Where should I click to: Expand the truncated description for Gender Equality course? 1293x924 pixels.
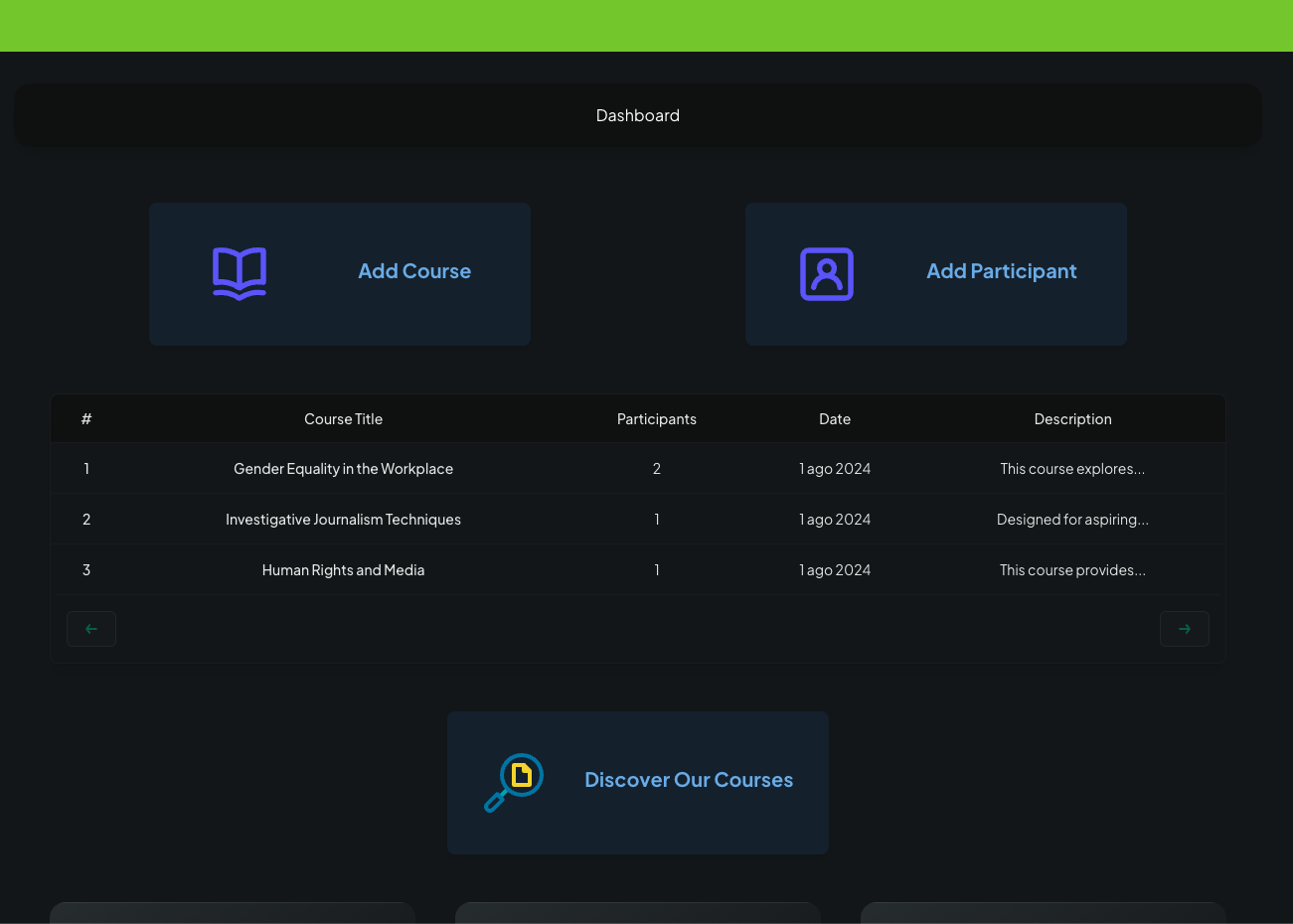tap(1072, 468)
